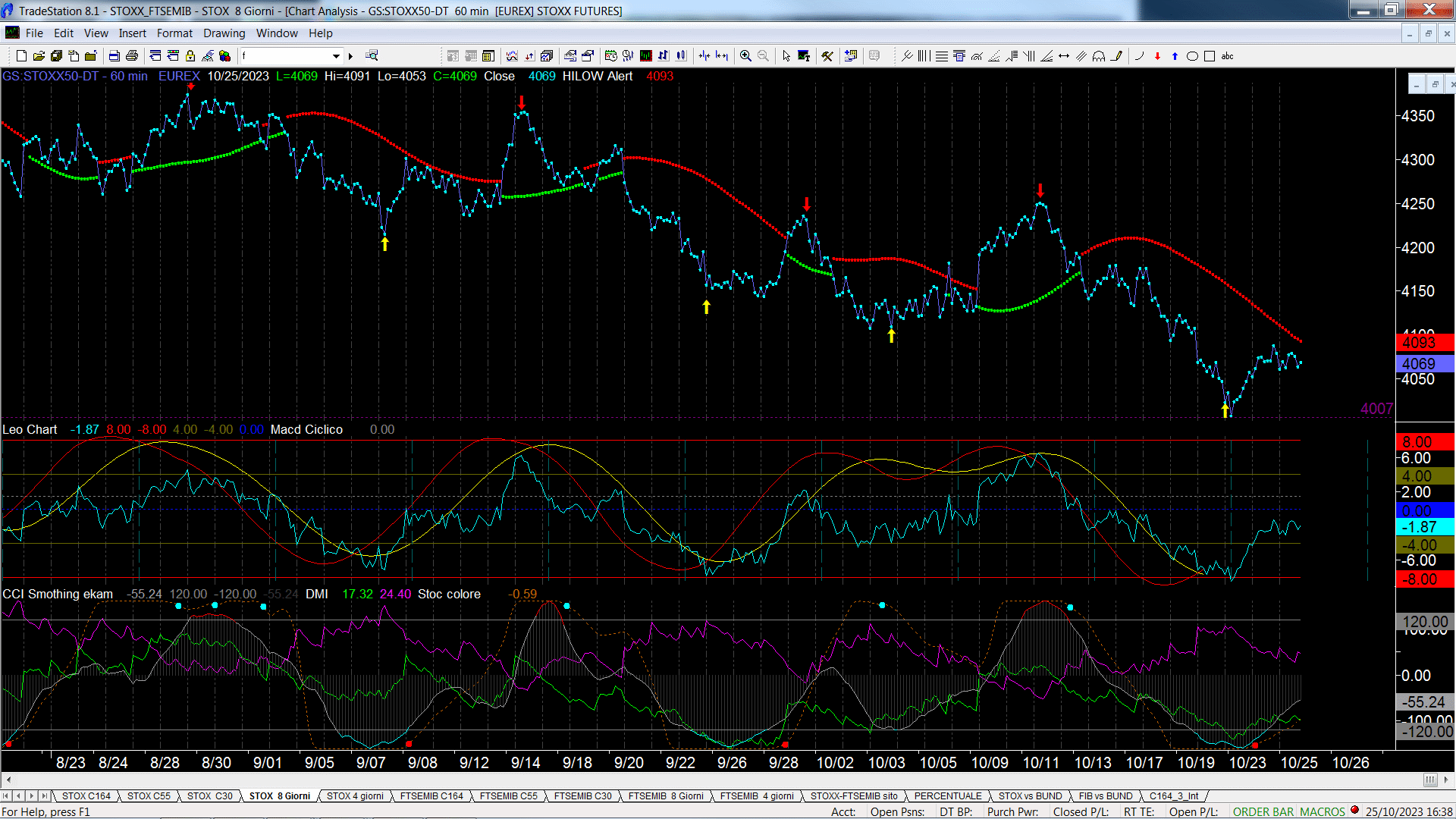1456x819 pixels.
Task: Open the Insert menu
Action: [132, 33]
